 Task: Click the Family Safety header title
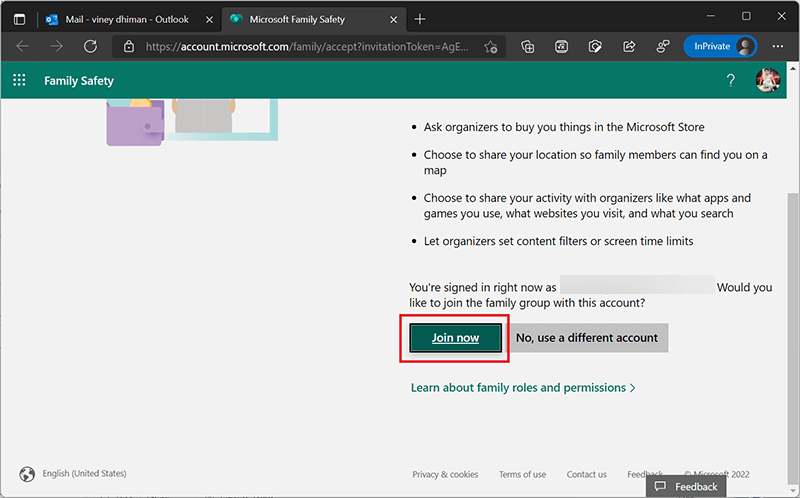point(79,81)
